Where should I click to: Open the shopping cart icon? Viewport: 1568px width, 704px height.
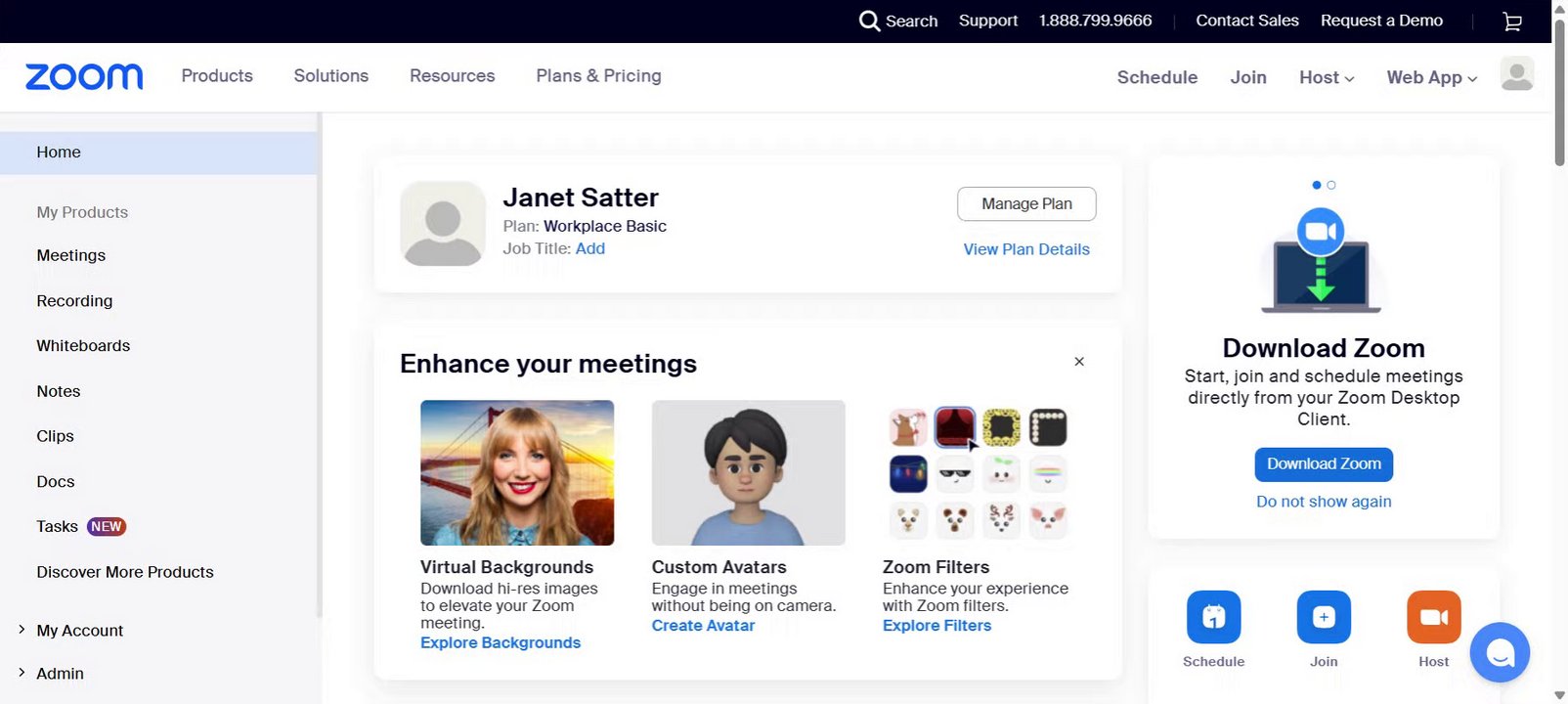click(1512, 22)
